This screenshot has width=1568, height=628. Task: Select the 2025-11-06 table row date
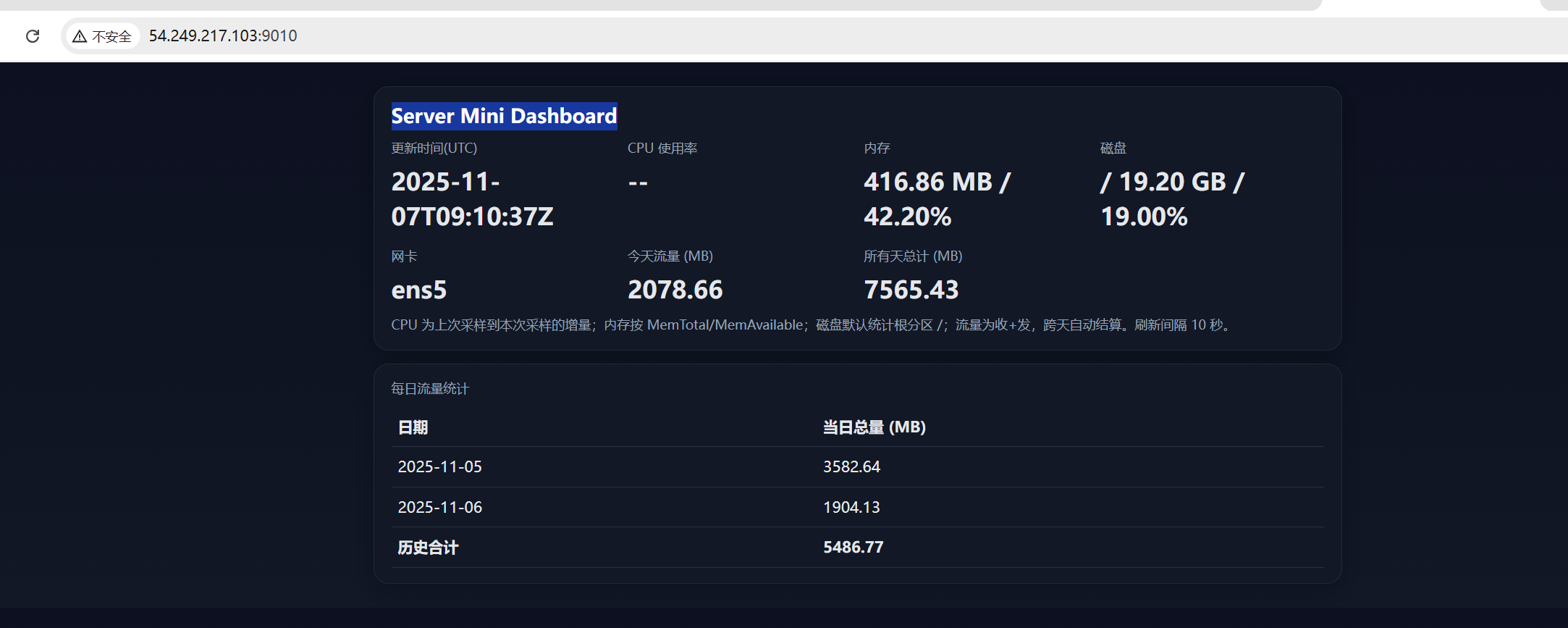click(x=439, y=508)
